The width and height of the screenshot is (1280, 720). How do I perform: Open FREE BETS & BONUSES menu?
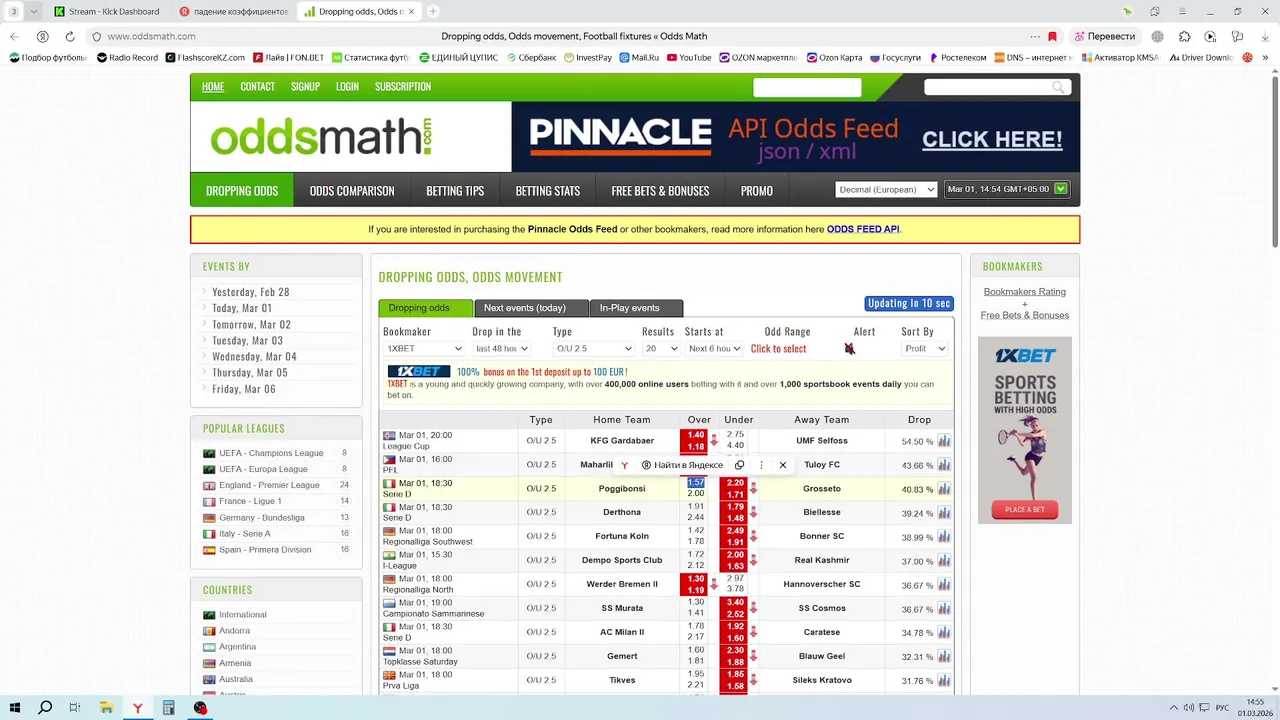(x=660, y=191)
